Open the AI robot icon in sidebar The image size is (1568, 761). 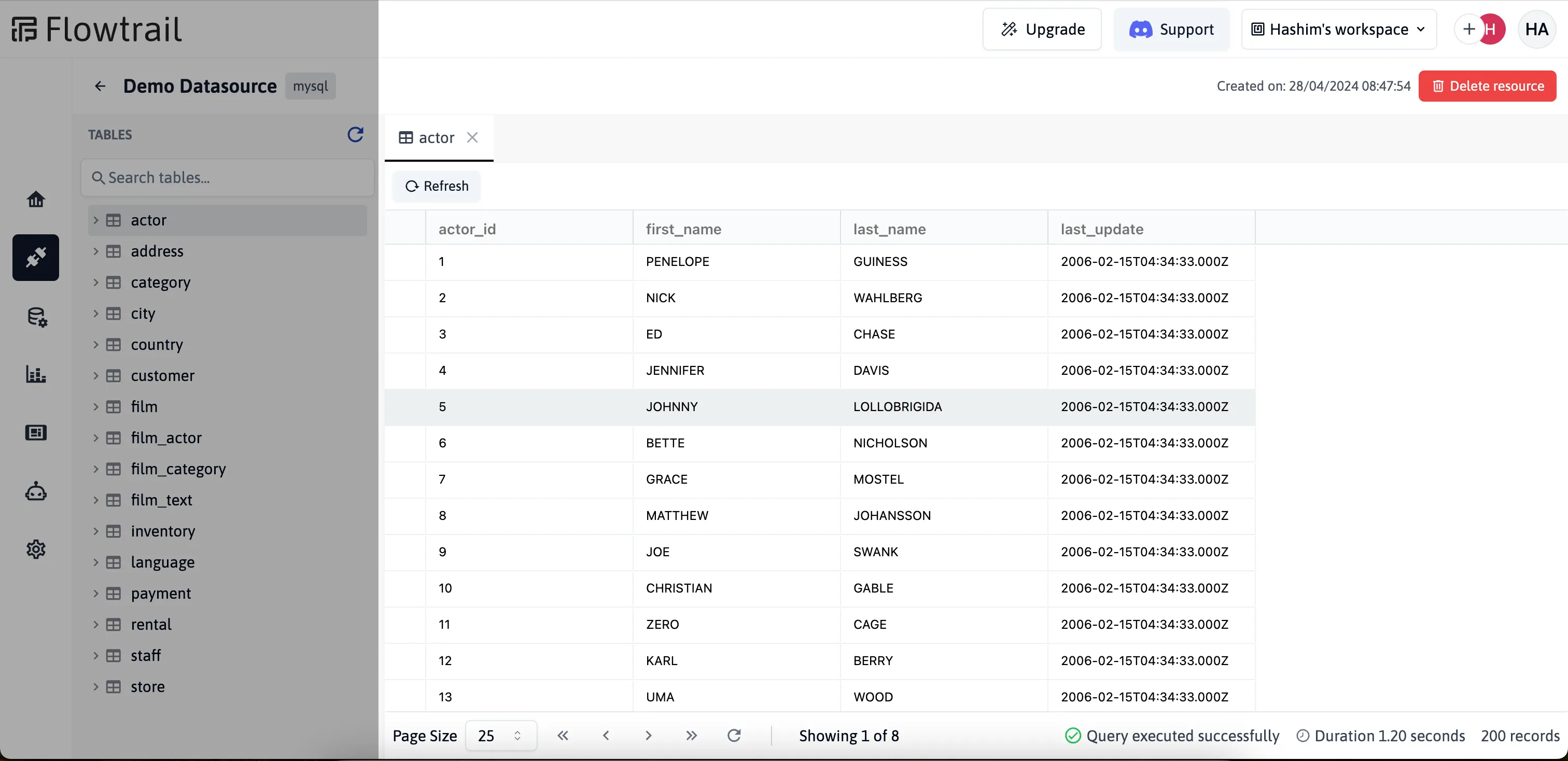(x=36, y=491)
